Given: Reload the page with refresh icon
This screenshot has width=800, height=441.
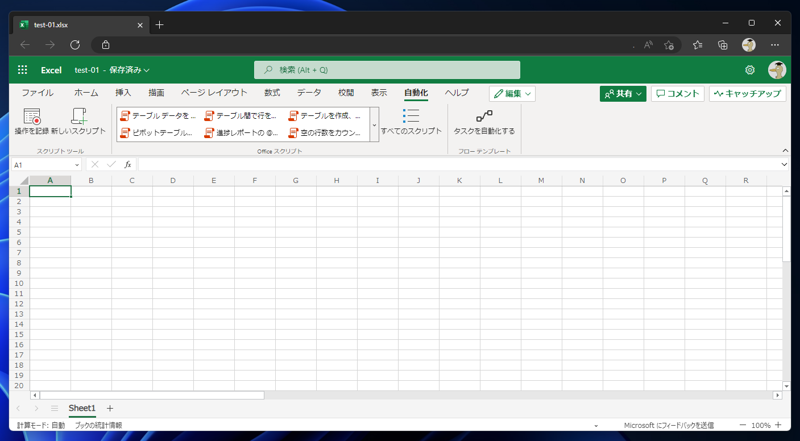Looking at the screenshot, I should point(75,45).
